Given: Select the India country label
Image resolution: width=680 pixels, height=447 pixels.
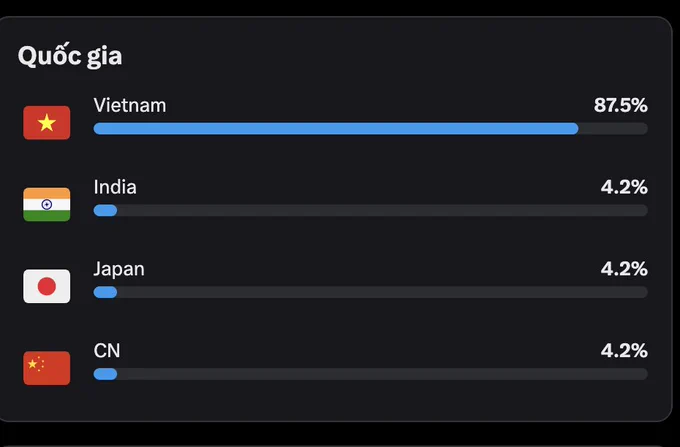Looking at the screenshot, I should [x=115, y=187].
